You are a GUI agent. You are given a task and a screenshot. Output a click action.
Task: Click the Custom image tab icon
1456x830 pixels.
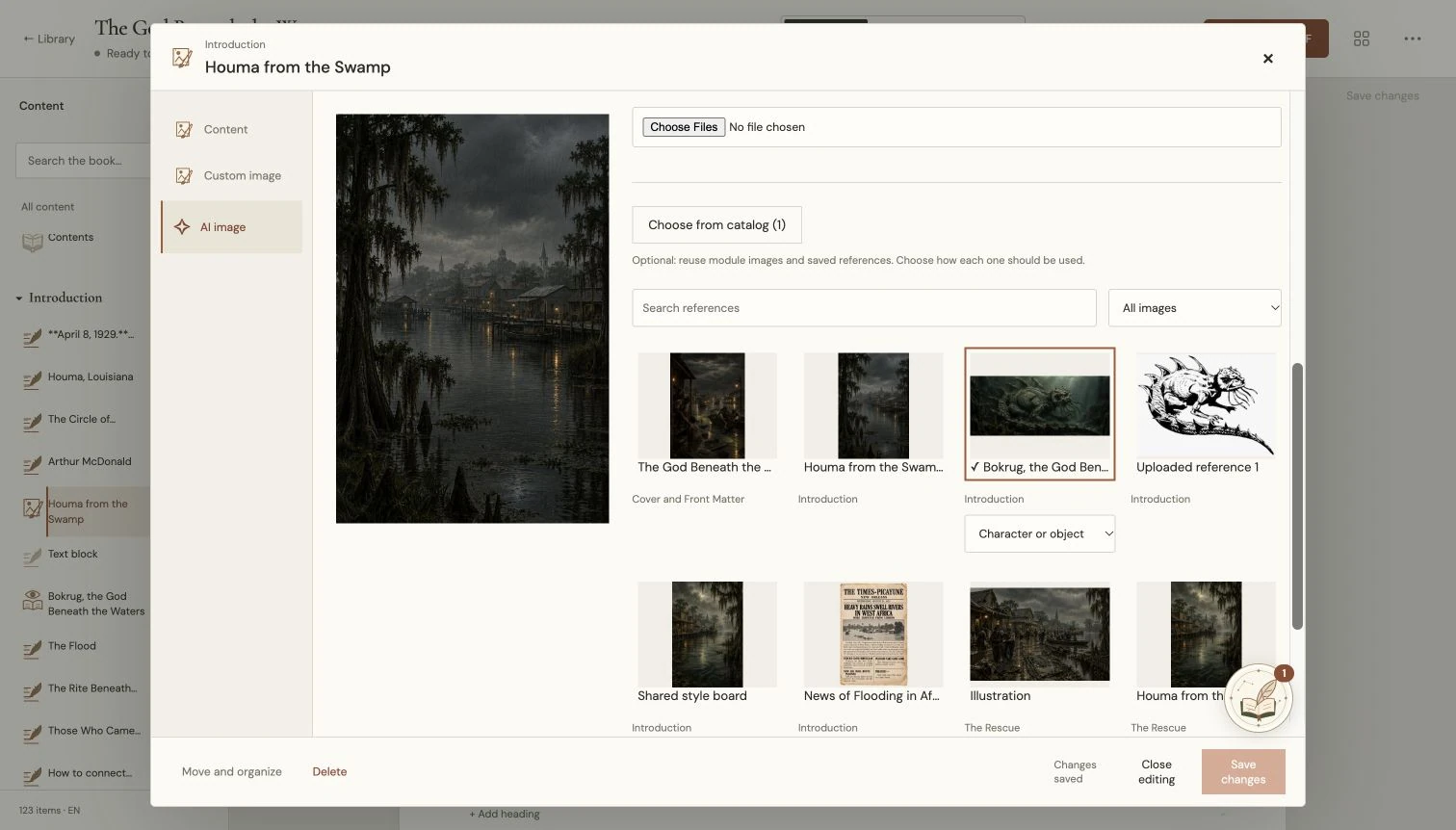(x=184, y=175)
